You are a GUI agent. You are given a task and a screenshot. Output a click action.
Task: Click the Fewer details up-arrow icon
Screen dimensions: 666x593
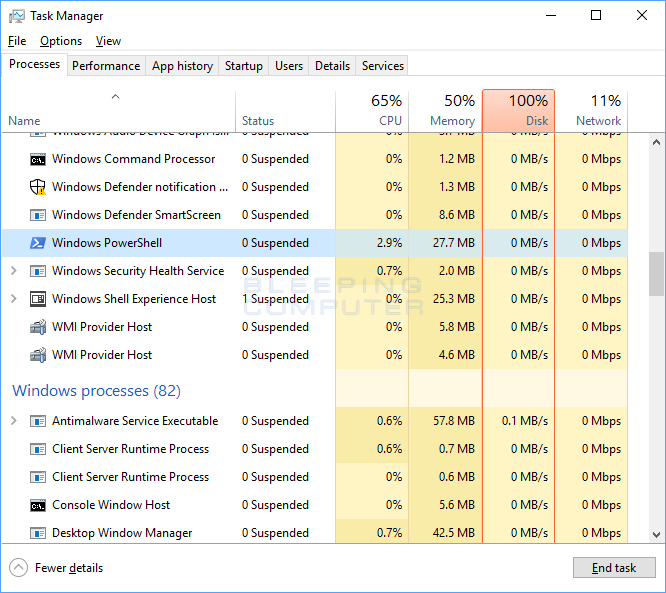18,568
